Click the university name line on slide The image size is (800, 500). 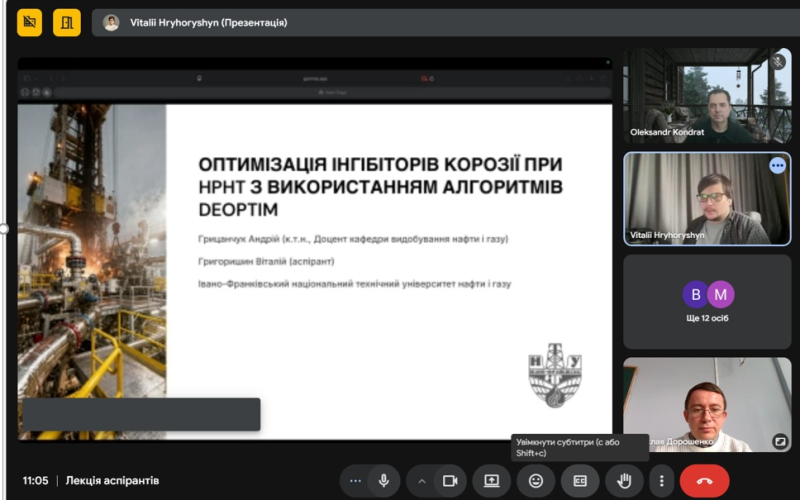pos(354,284)
